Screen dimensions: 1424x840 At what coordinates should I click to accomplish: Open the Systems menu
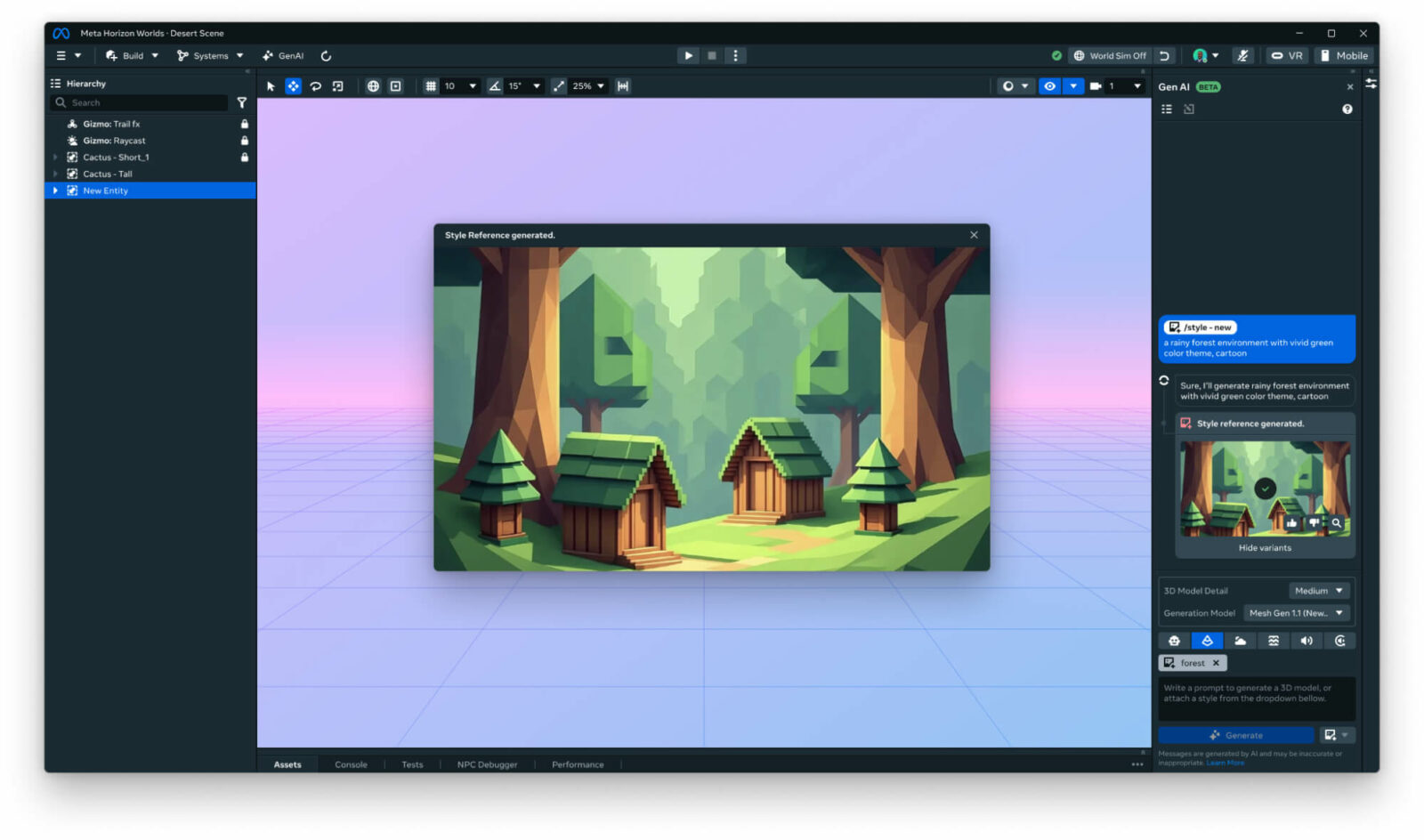tap(210, 56)
